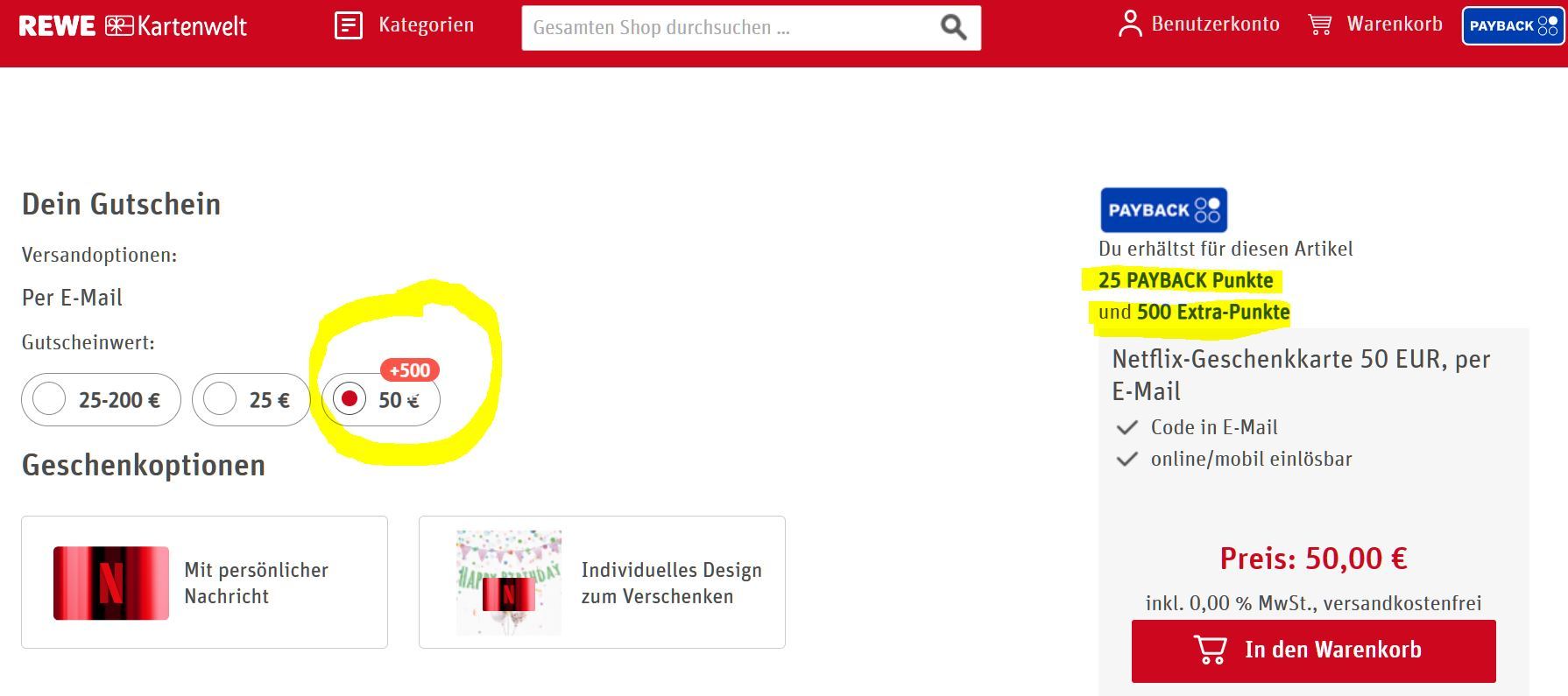Click the 25 PAYBACK Punkte text

1185,280
